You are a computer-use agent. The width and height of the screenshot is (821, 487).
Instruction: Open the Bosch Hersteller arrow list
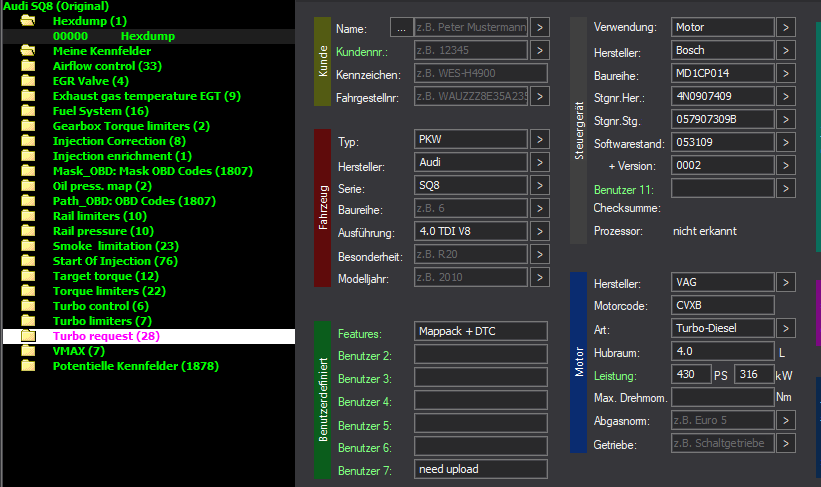tap(785, 50)
